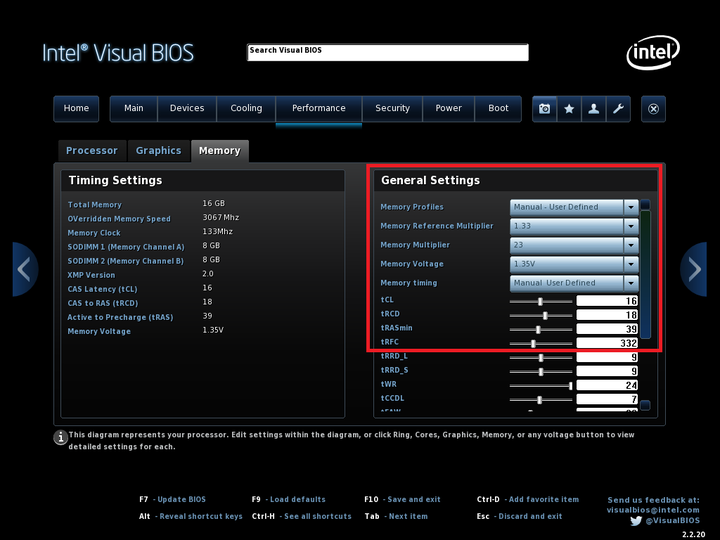This screenshot has height=540, width=720.
Task: Click the visualbios@intel.com feedback address
Action: click(x=653, y=510)
